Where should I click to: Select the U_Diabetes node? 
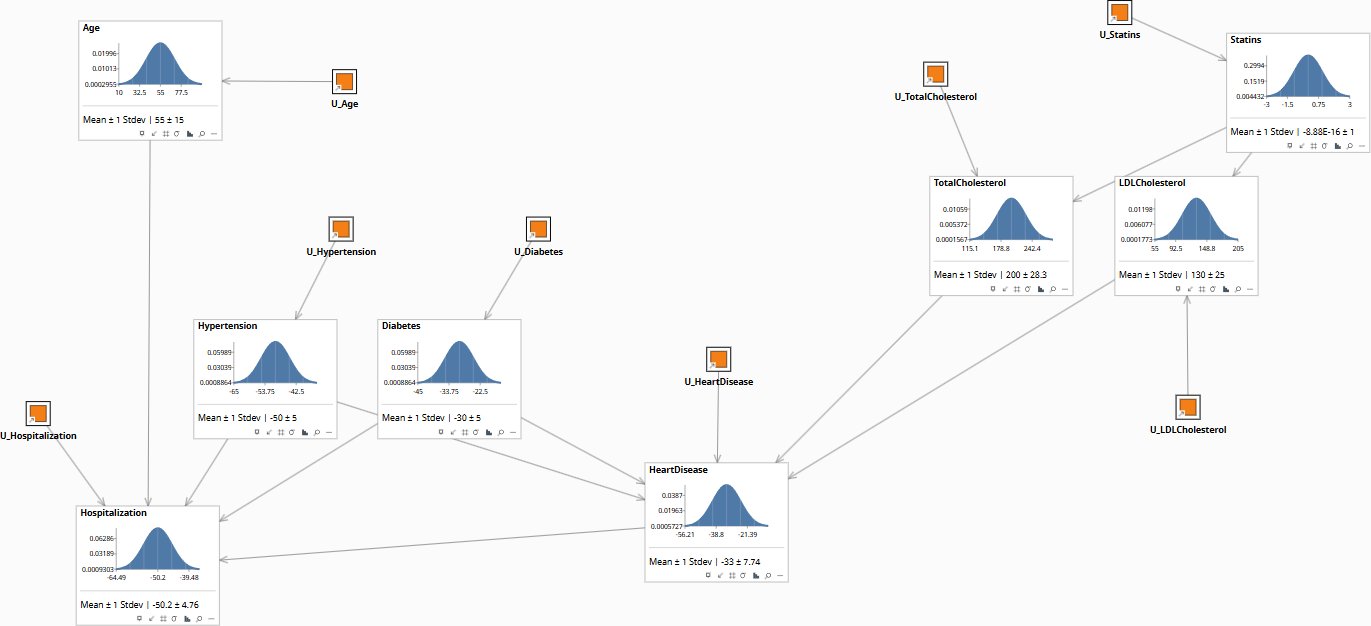pyautogui.click(x=538, y=230)
